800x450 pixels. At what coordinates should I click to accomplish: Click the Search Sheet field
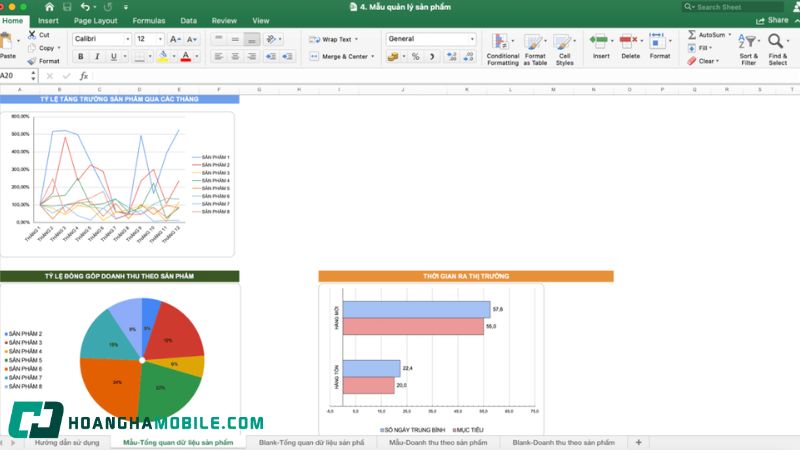(x=733, y=7)
